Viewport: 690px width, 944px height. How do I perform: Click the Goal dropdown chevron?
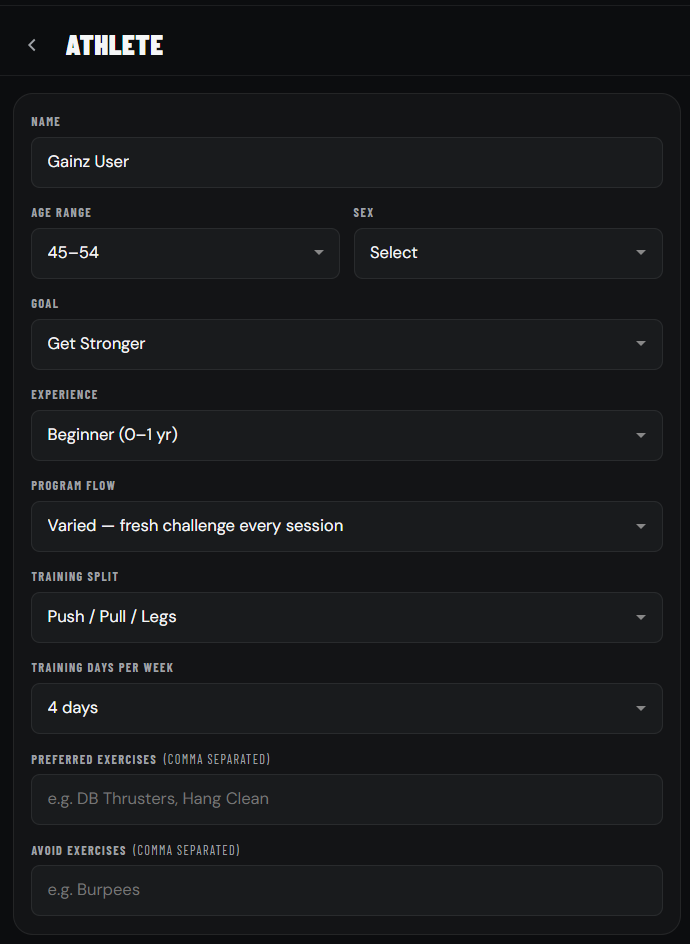tap(640, 344)
